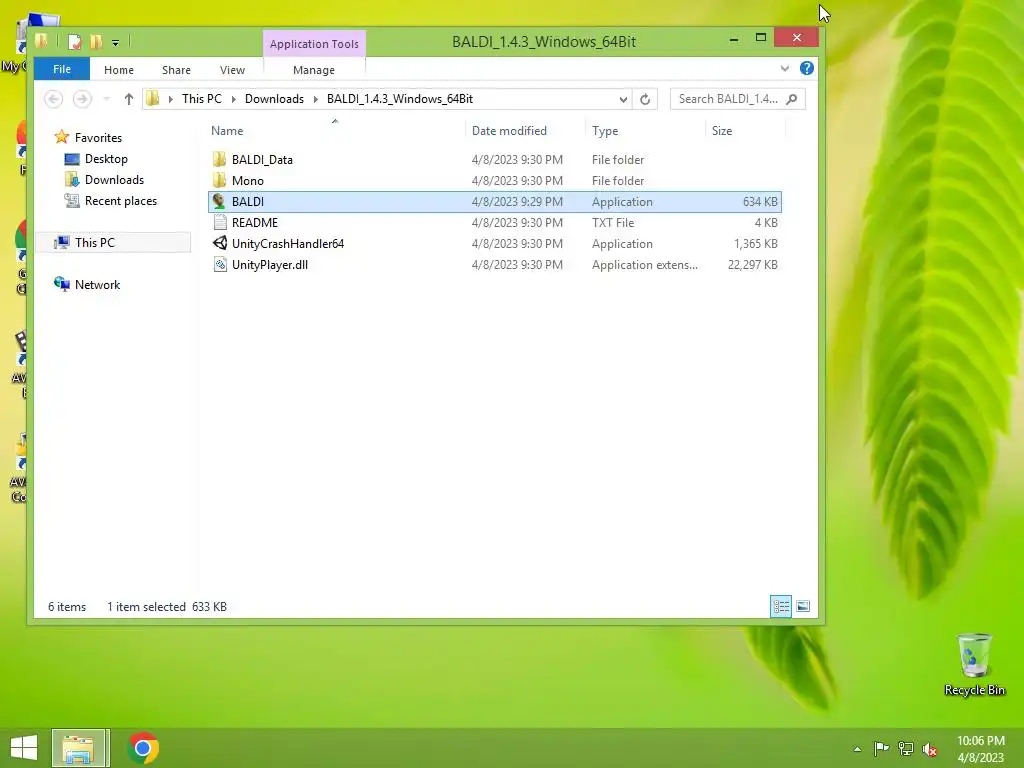Open the File ribbon tab
1024x768 pixels.
(62, 69)
